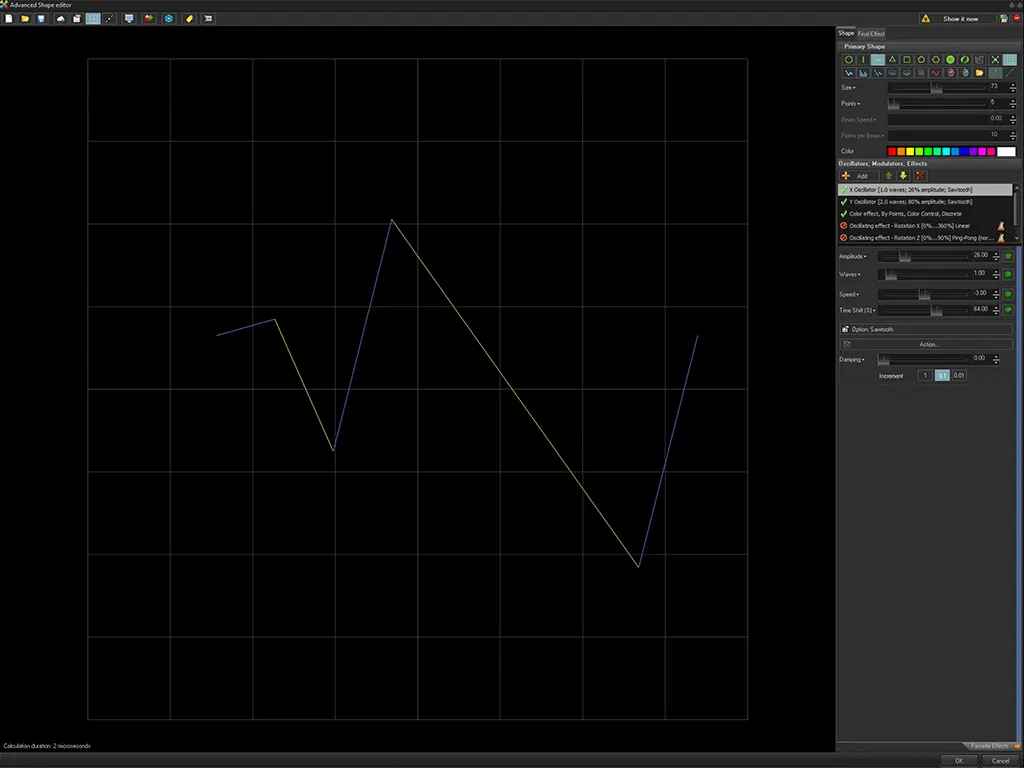The width and height of the screenshot is (1024, 768).
Task: Select the triangle primary shape
Action: click(x=892, y=60)
